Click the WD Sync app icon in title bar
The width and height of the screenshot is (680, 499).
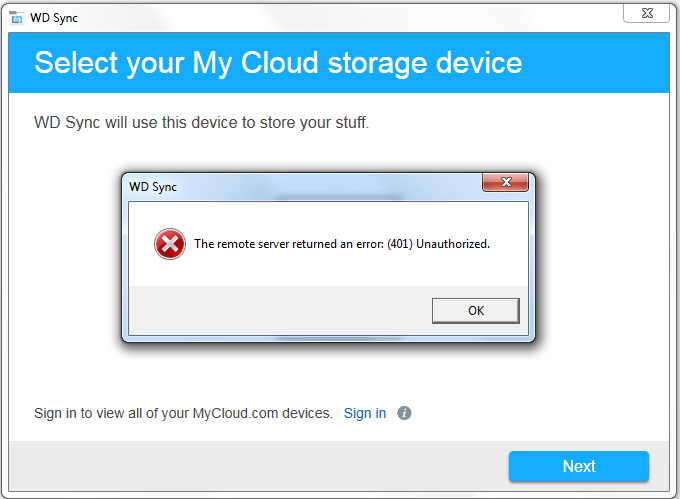pos(16,18)
